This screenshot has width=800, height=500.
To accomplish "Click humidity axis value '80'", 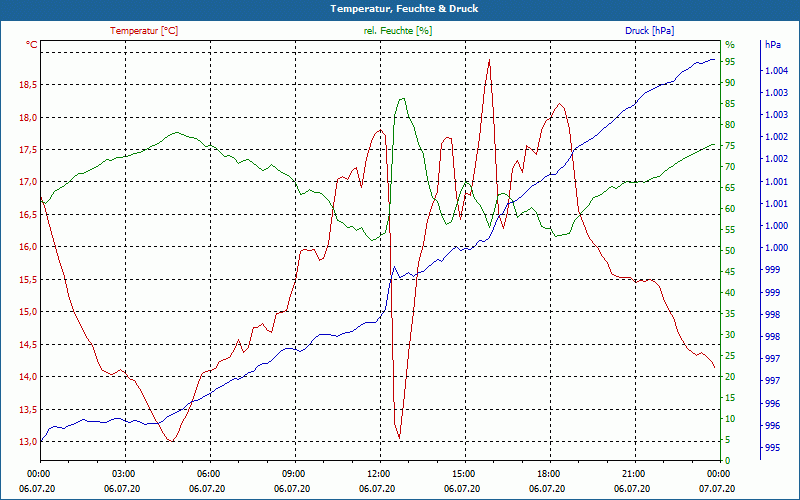I will 730,125.
